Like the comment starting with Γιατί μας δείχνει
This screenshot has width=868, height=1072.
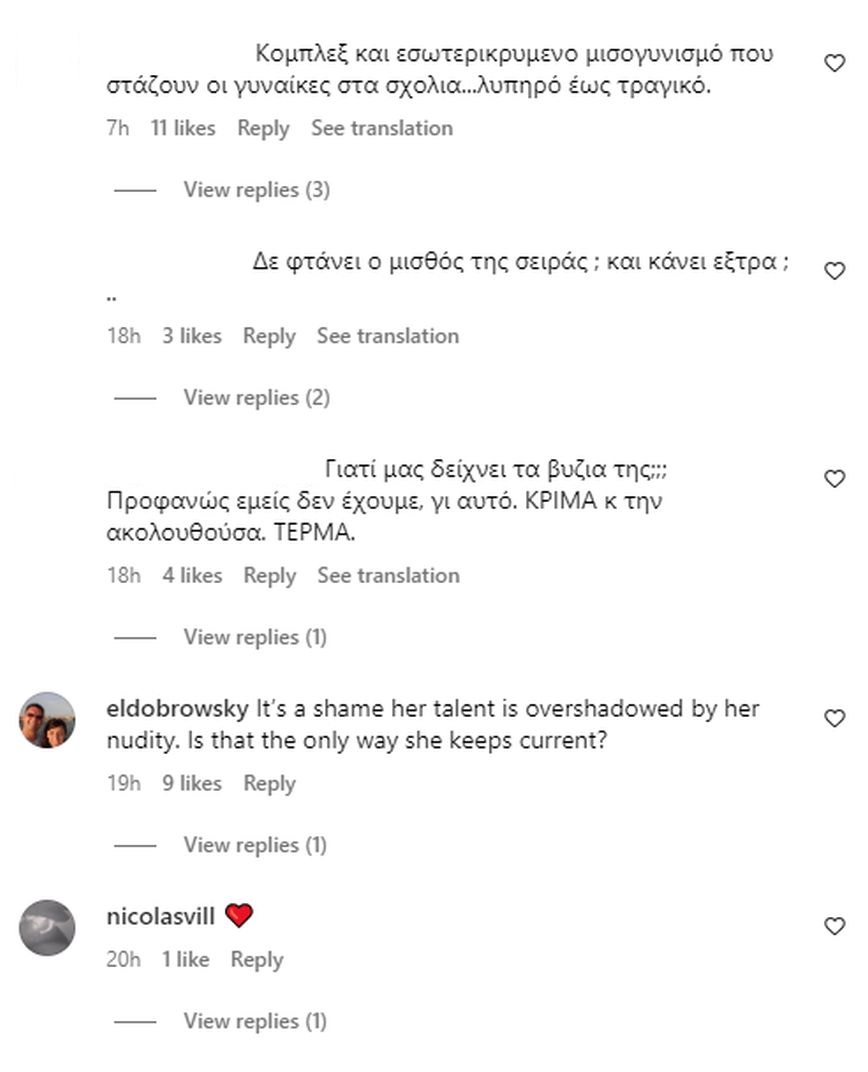(834, 479)
